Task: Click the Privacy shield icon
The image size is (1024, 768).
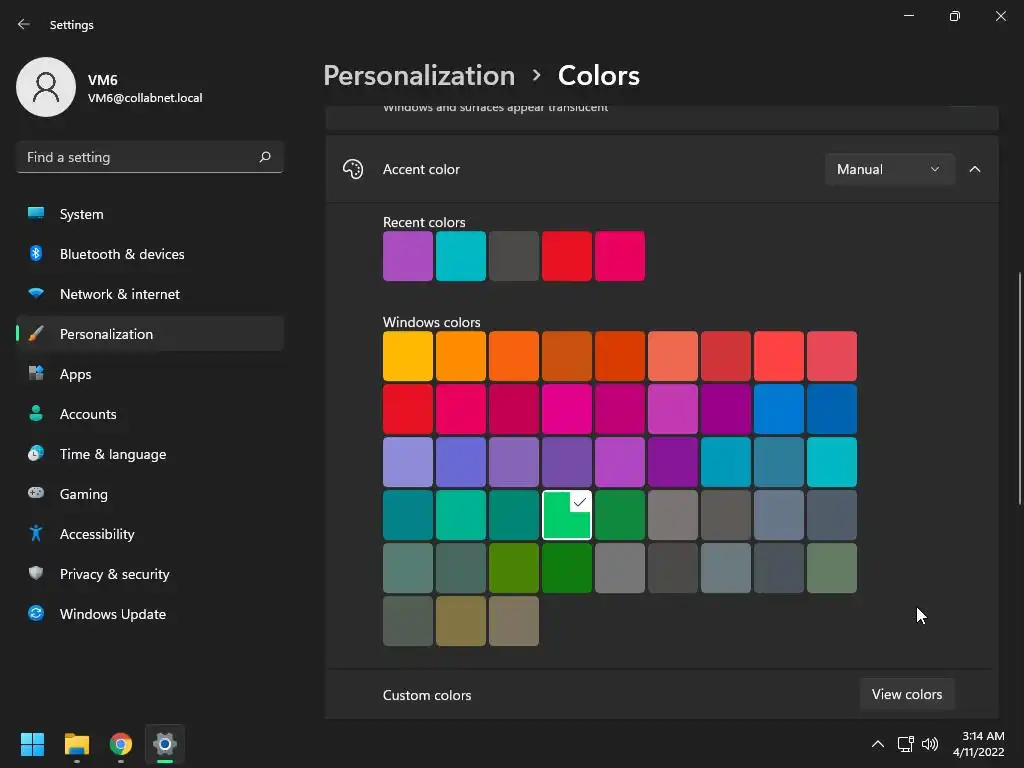Action: pyautogui.click(x=36, y=573)
